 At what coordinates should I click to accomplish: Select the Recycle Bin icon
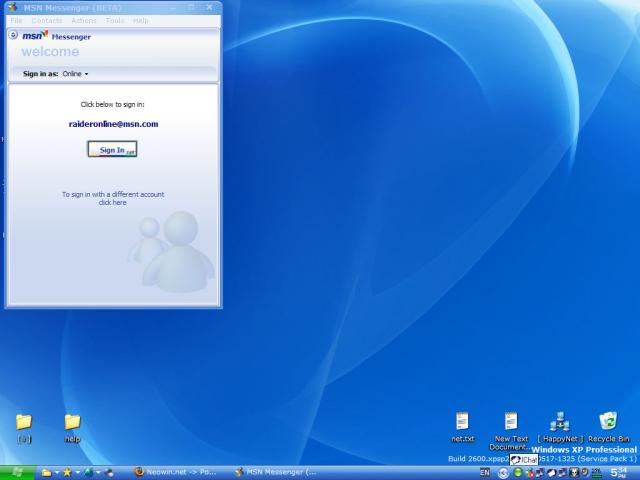tap(609, 427)
